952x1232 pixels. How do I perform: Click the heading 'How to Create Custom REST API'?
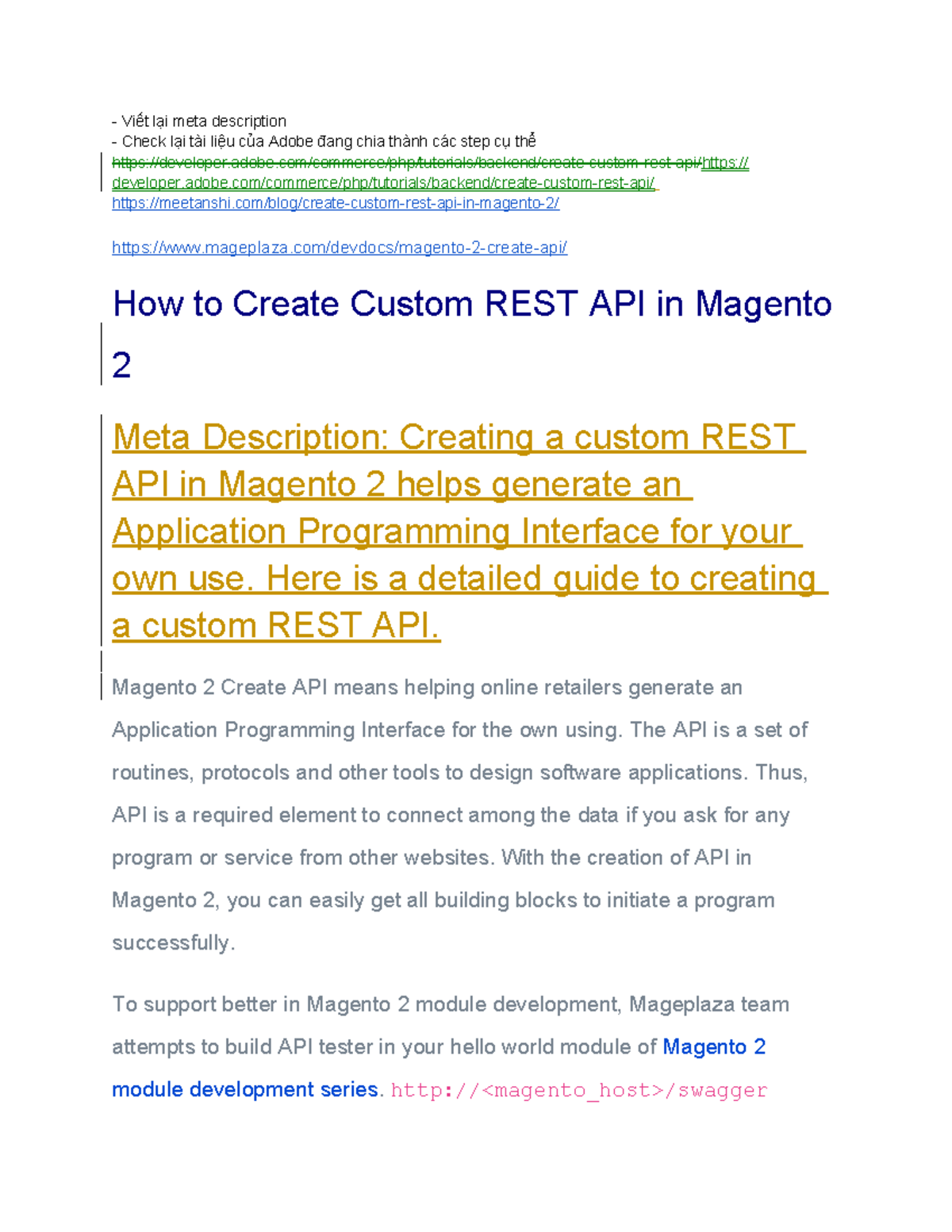point(472,304)
